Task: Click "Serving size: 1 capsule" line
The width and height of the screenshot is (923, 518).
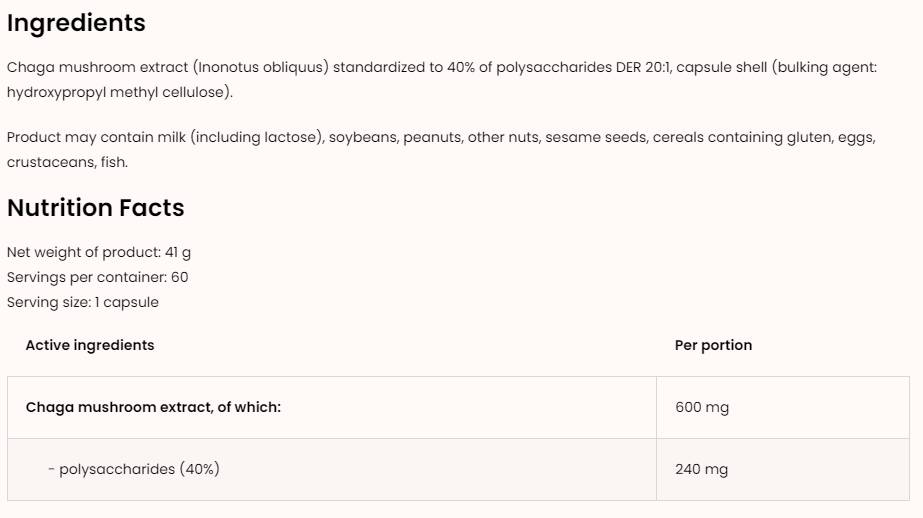Action: [82, 302]
